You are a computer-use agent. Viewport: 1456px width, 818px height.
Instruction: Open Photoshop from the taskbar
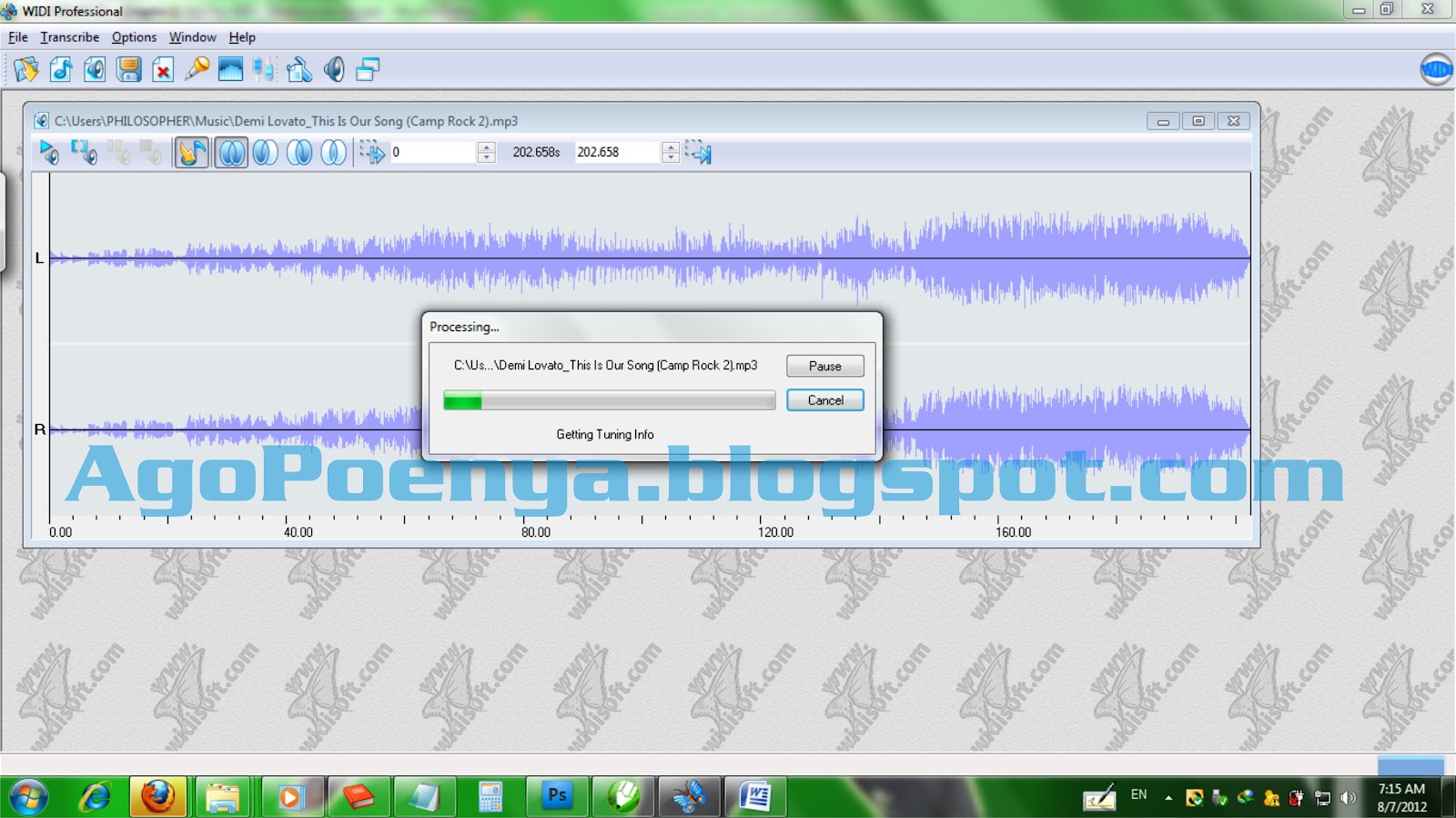pos(557,797)
